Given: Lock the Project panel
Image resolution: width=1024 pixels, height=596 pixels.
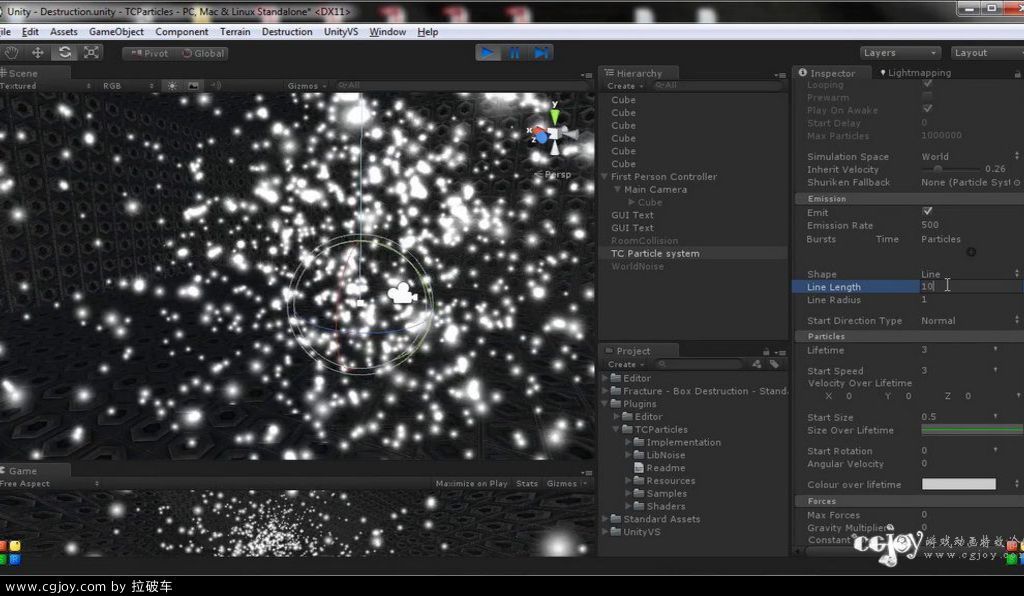Looking at the screenshot, I should (x=766, y=352).
